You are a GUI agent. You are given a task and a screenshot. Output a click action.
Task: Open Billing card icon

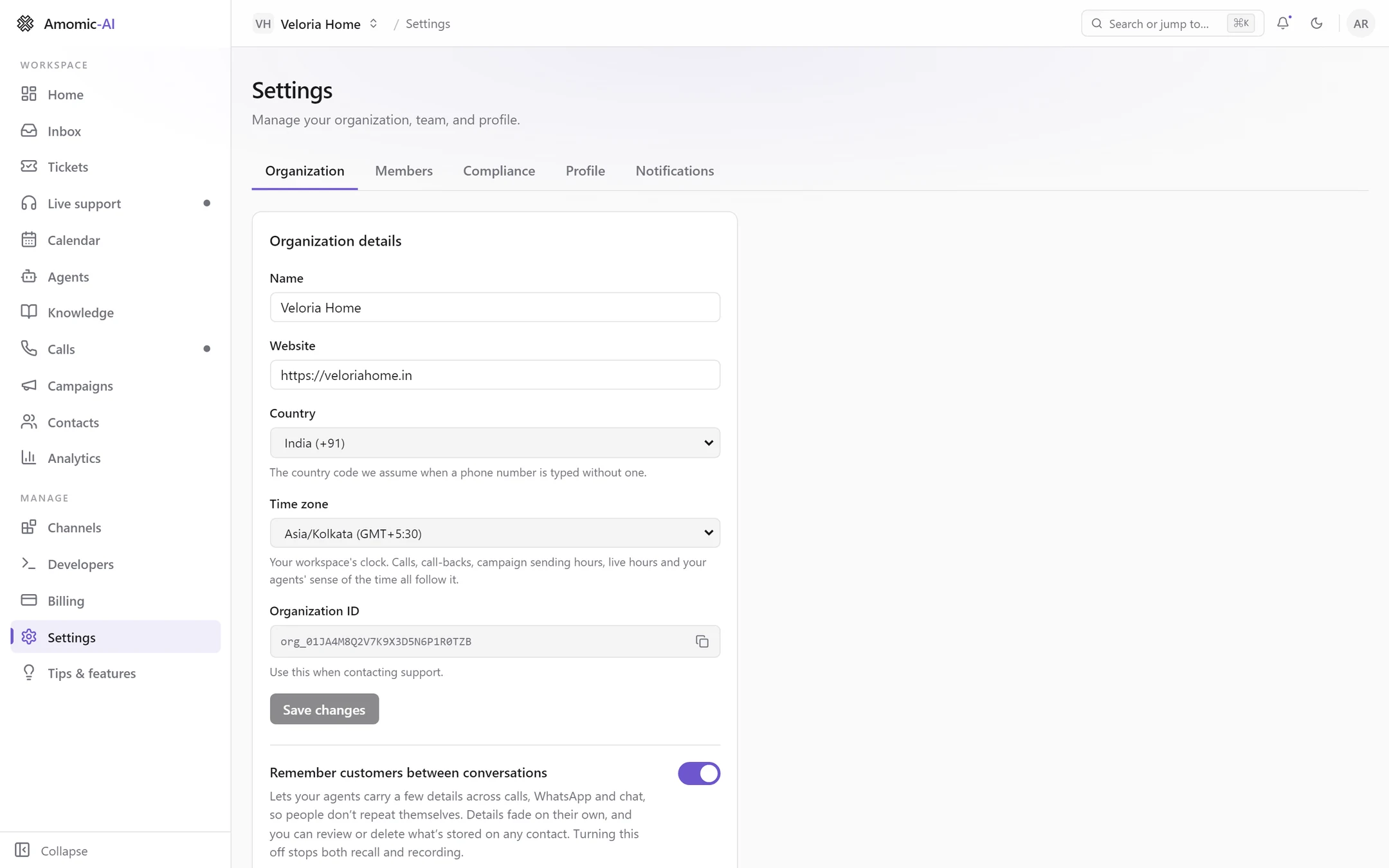coord(29,600)
